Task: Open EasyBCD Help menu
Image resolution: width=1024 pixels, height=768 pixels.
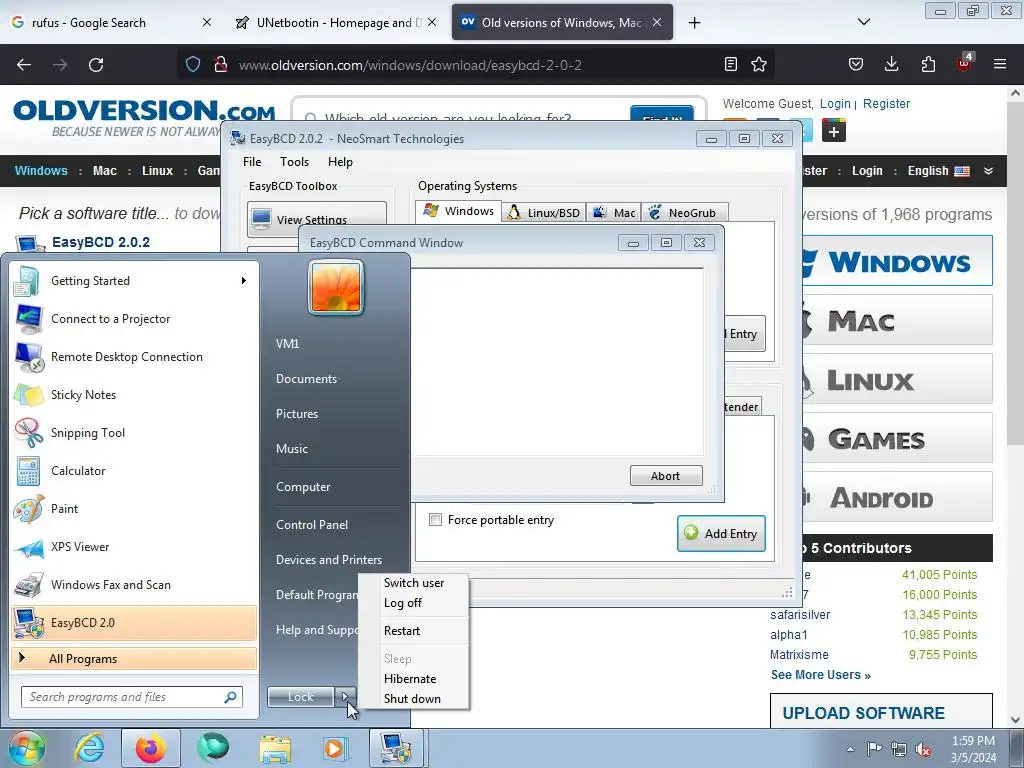Action: click(340, 162)
